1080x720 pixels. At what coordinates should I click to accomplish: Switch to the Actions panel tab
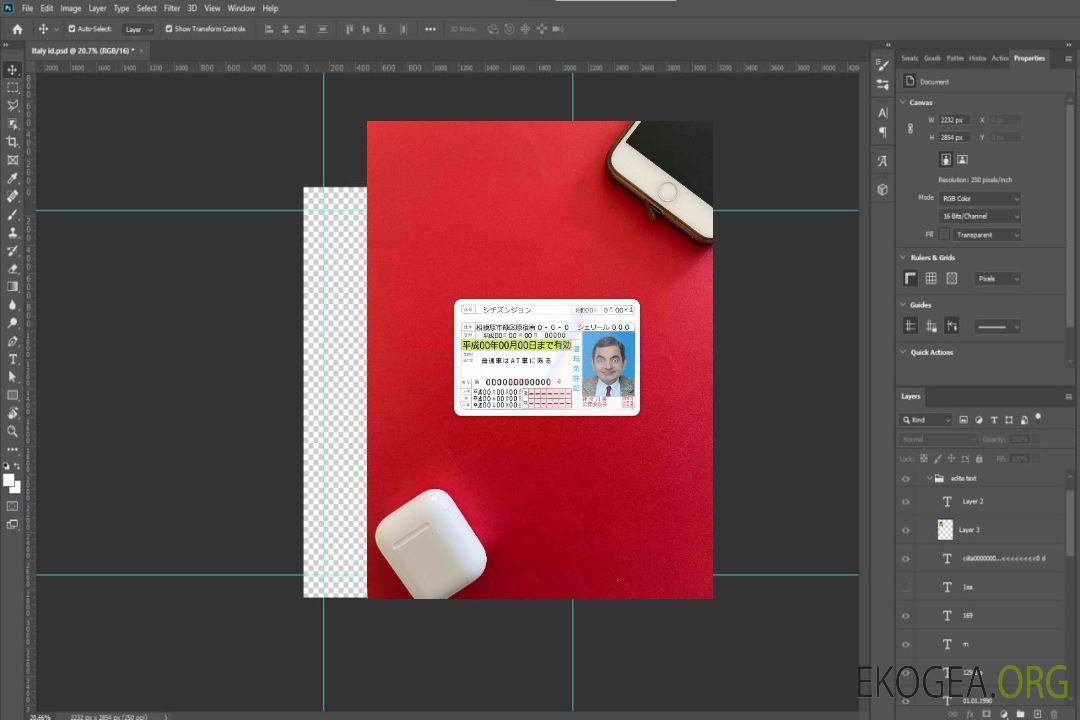999,58
